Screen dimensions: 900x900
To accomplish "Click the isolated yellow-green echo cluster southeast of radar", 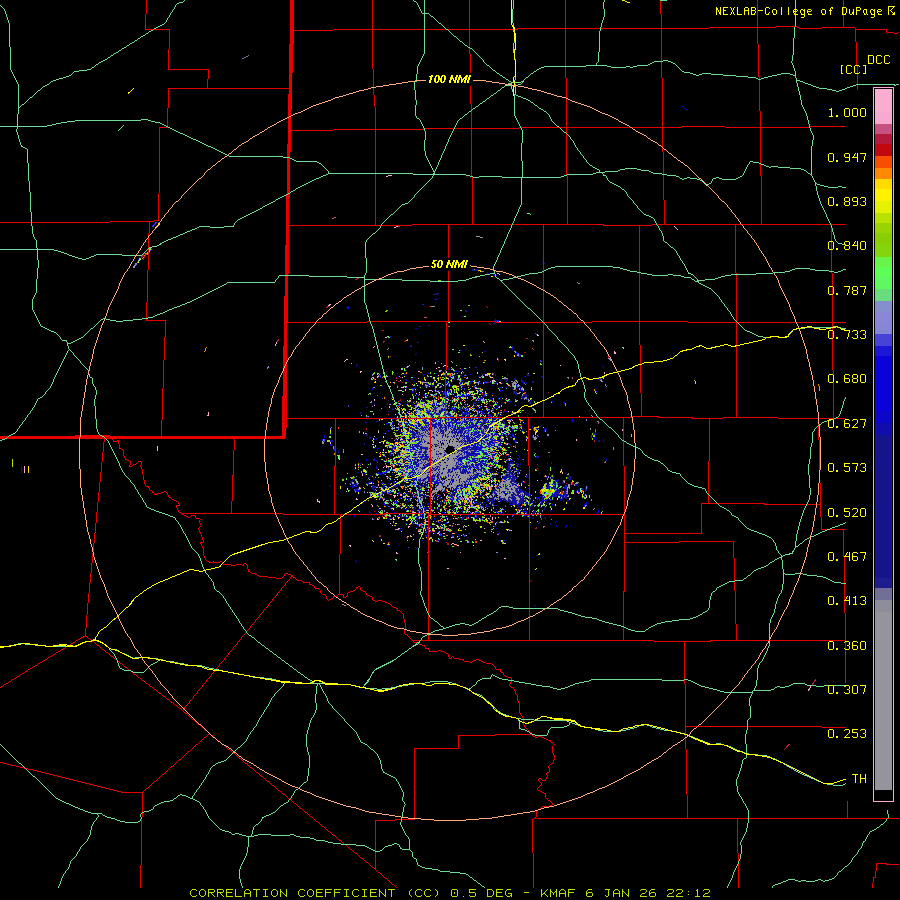I will point(549,491).
